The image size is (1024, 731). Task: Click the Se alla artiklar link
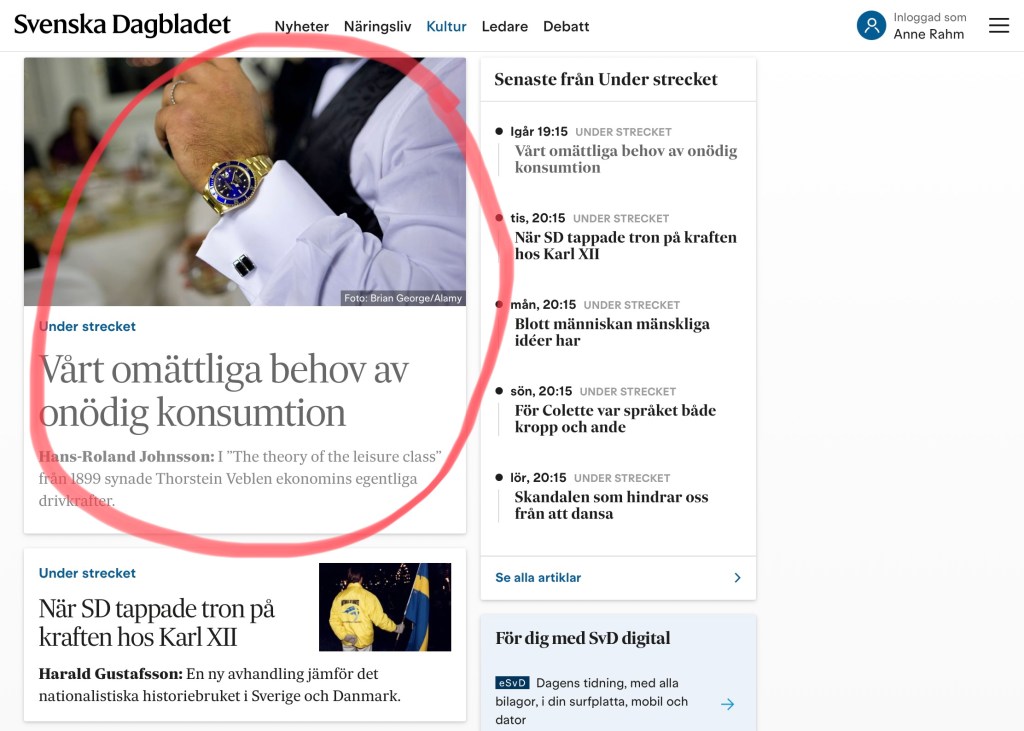point(538,577)
